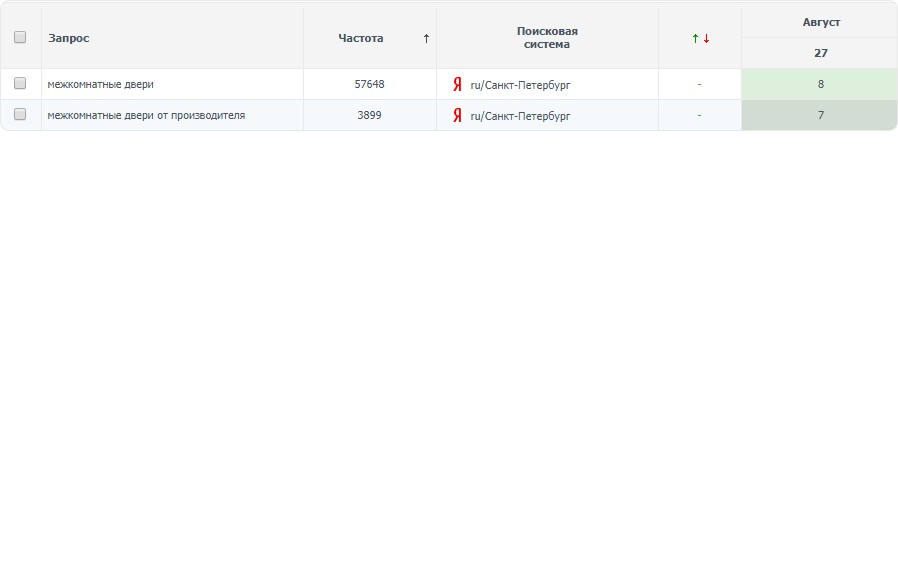Select query text 'межкомнатные двери'
Viewport: 898px width, 581px height.
tap(100, 84)
